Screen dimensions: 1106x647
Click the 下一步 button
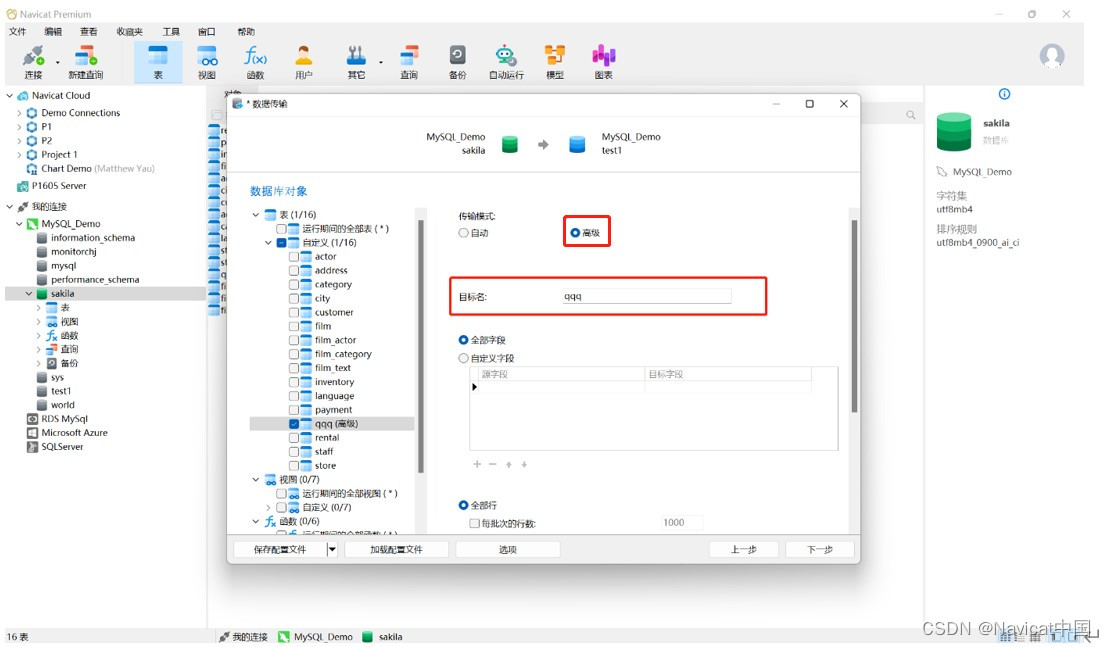pos(820,550)
